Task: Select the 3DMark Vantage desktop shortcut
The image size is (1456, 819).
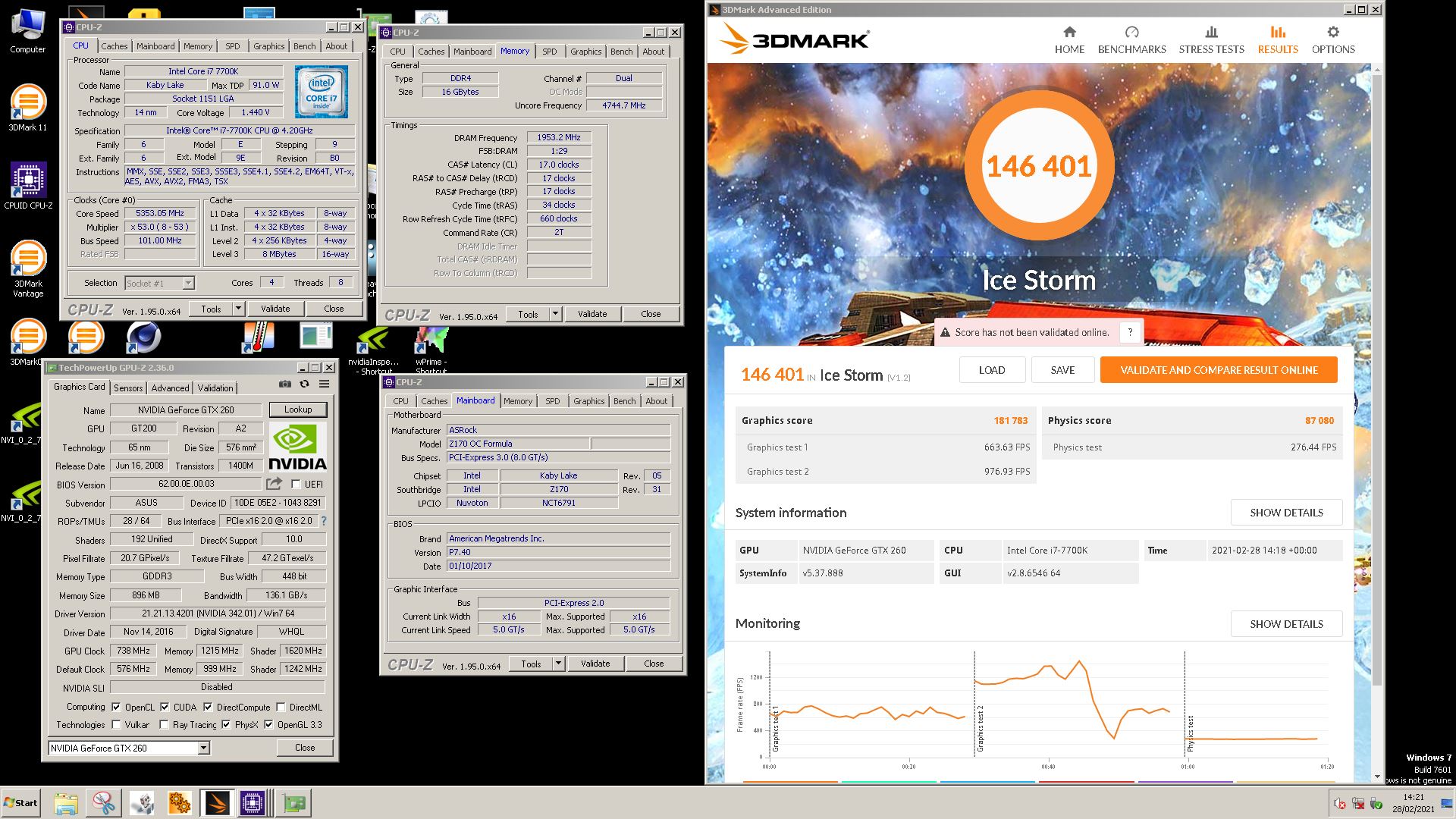Action: click(x=28, y=268)
